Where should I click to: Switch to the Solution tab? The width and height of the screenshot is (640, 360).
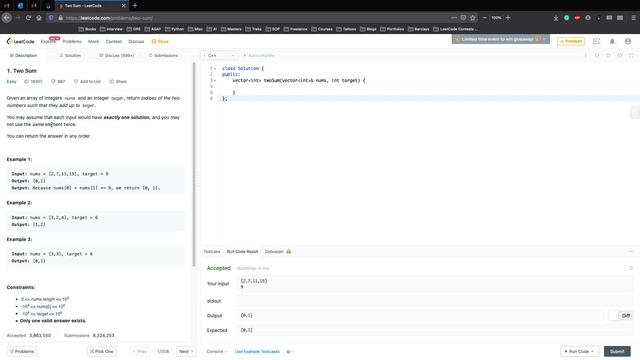point(70,56)
